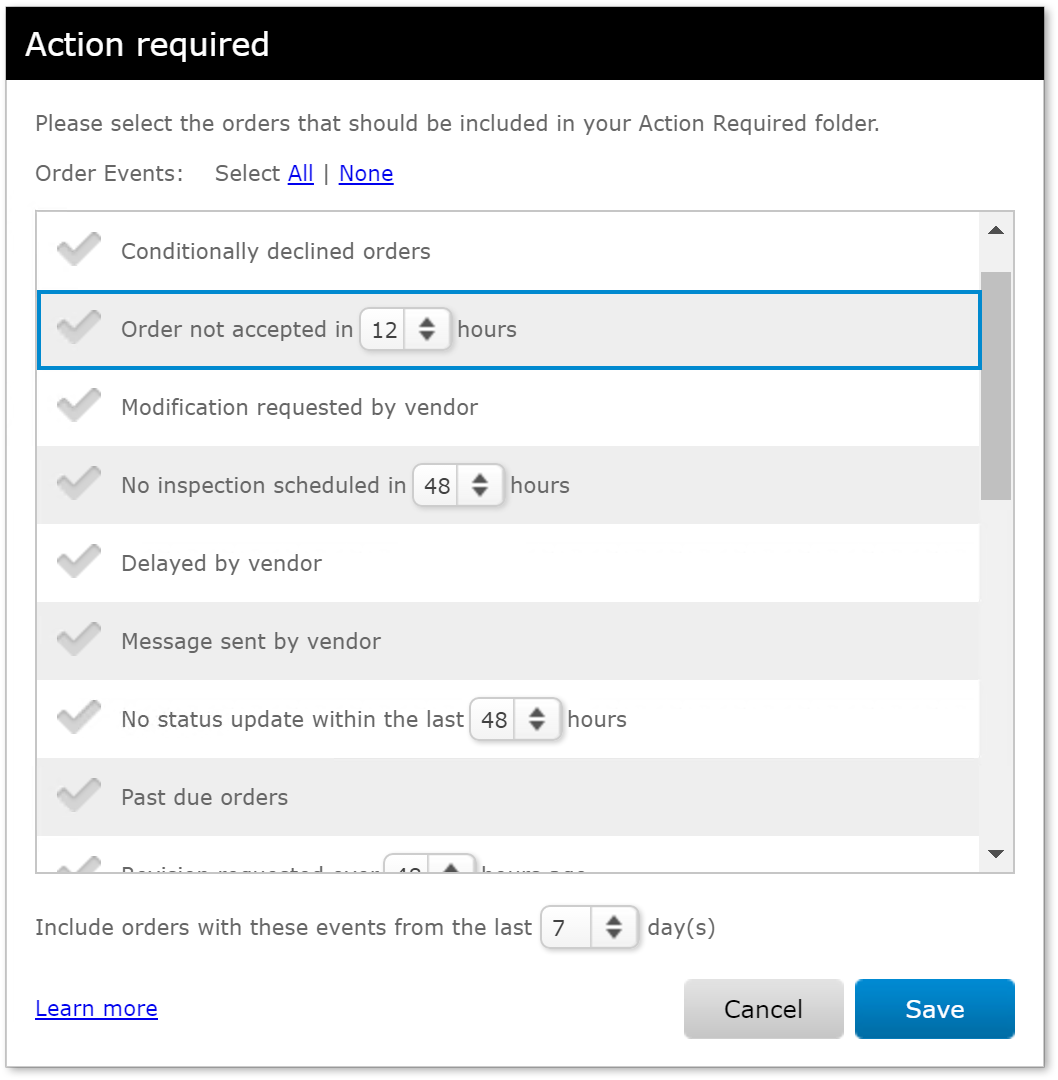The width and height of the screenshot is (1058, 1080).
Task: Uncheck Modification requested by vendor
Action: 79,405
